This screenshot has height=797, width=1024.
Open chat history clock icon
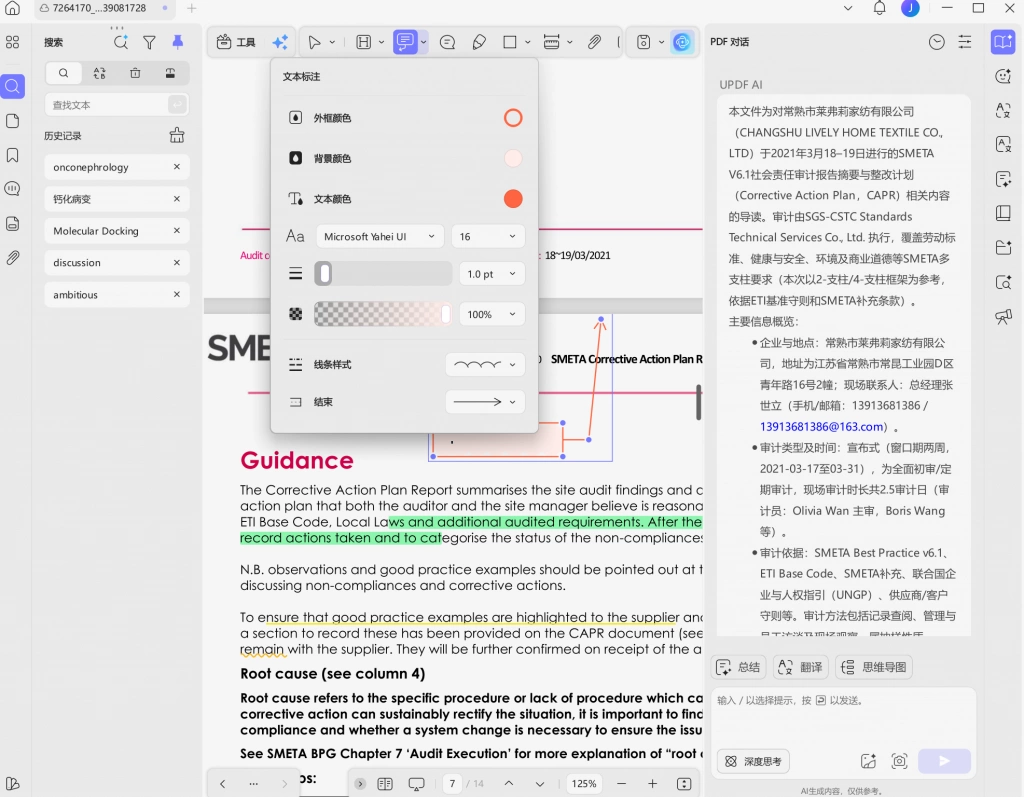[x=936, y=42]
